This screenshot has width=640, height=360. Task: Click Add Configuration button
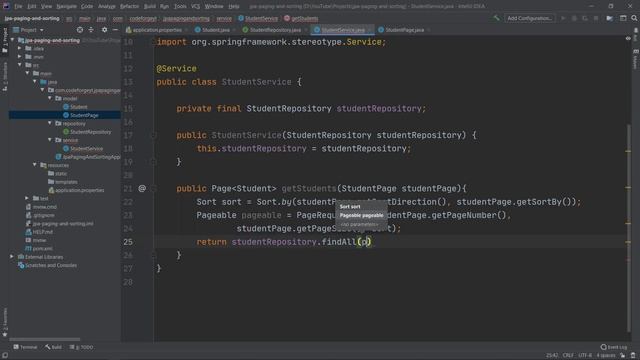529,18
